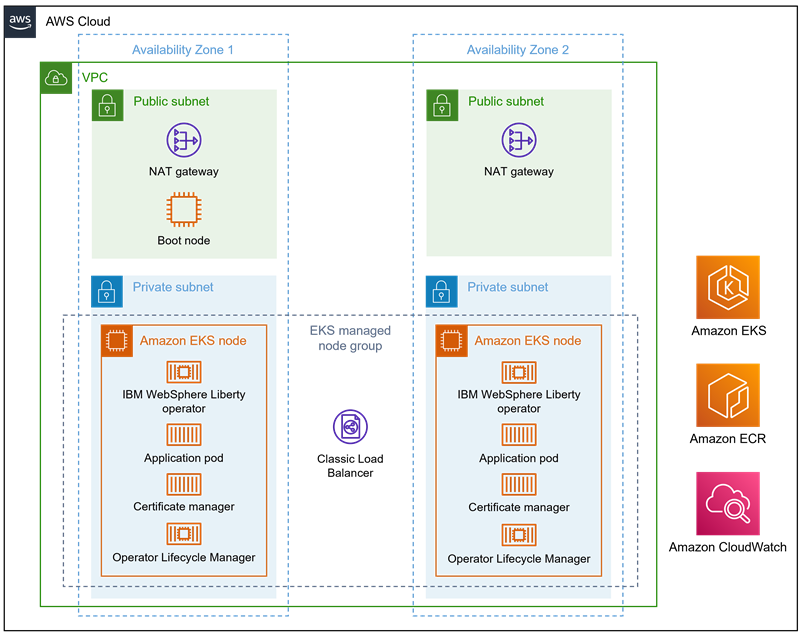Image resolution: width=800 pixels, height=637 pixels.
Task: Click the Boot node chip icon
Action: click(x=184, y=209)
